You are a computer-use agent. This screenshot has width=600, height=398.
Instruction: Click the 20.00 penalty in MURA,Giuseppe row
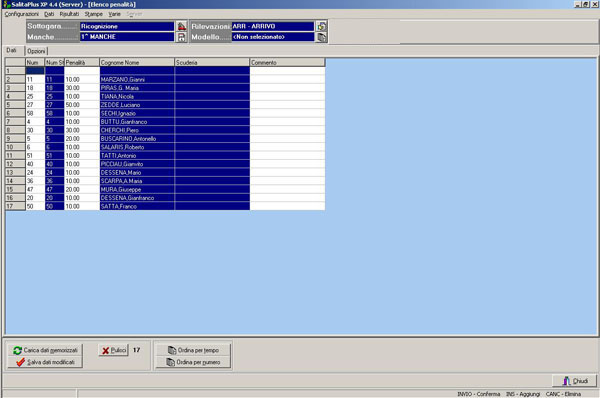[82, 189]
